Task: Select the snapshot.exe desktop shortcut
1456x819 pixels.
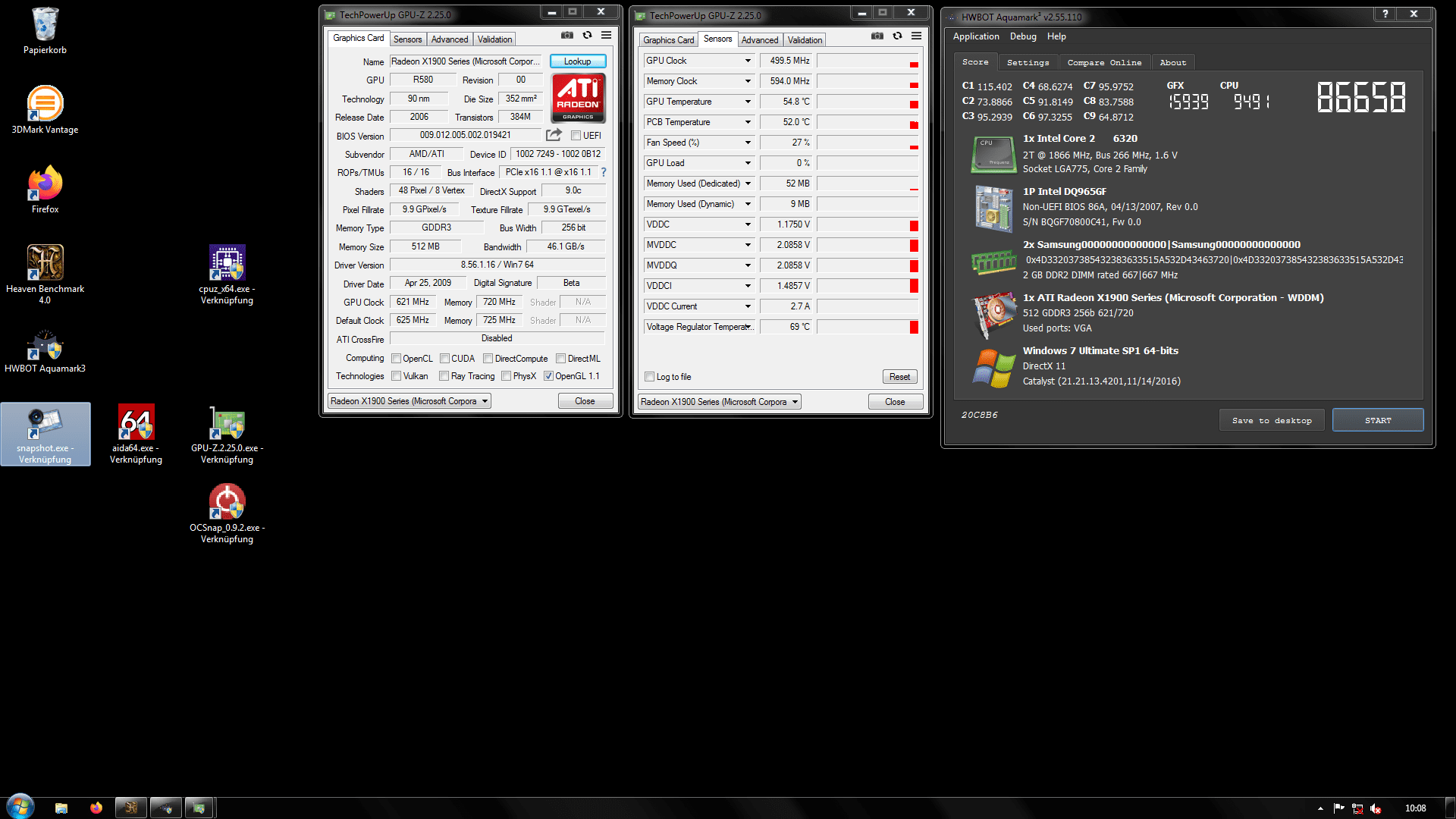Action: 45,435
